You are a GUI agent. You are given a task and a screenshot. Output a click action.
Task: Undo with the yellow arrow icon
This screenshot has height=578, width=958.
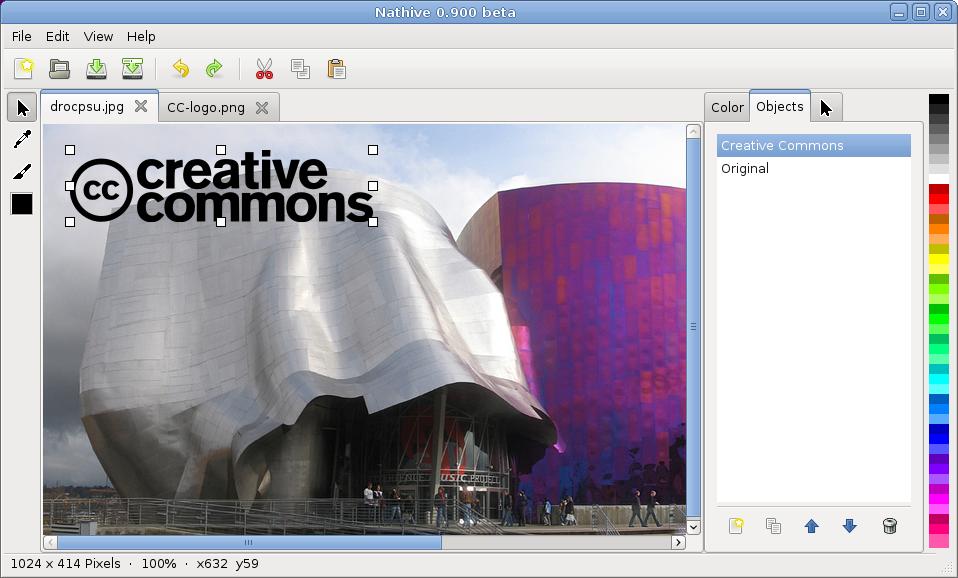pos(181,68)
